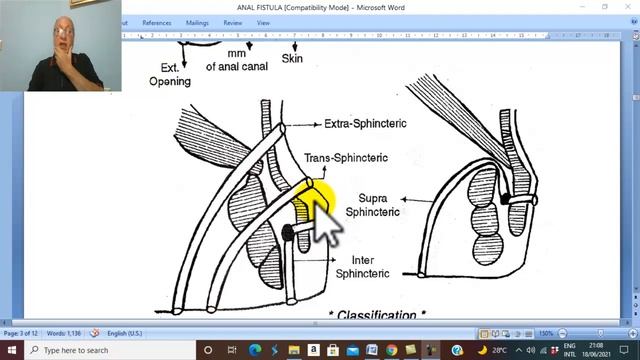Click the 150% zoom level button
Screen dimensions: 640x360
546,333
